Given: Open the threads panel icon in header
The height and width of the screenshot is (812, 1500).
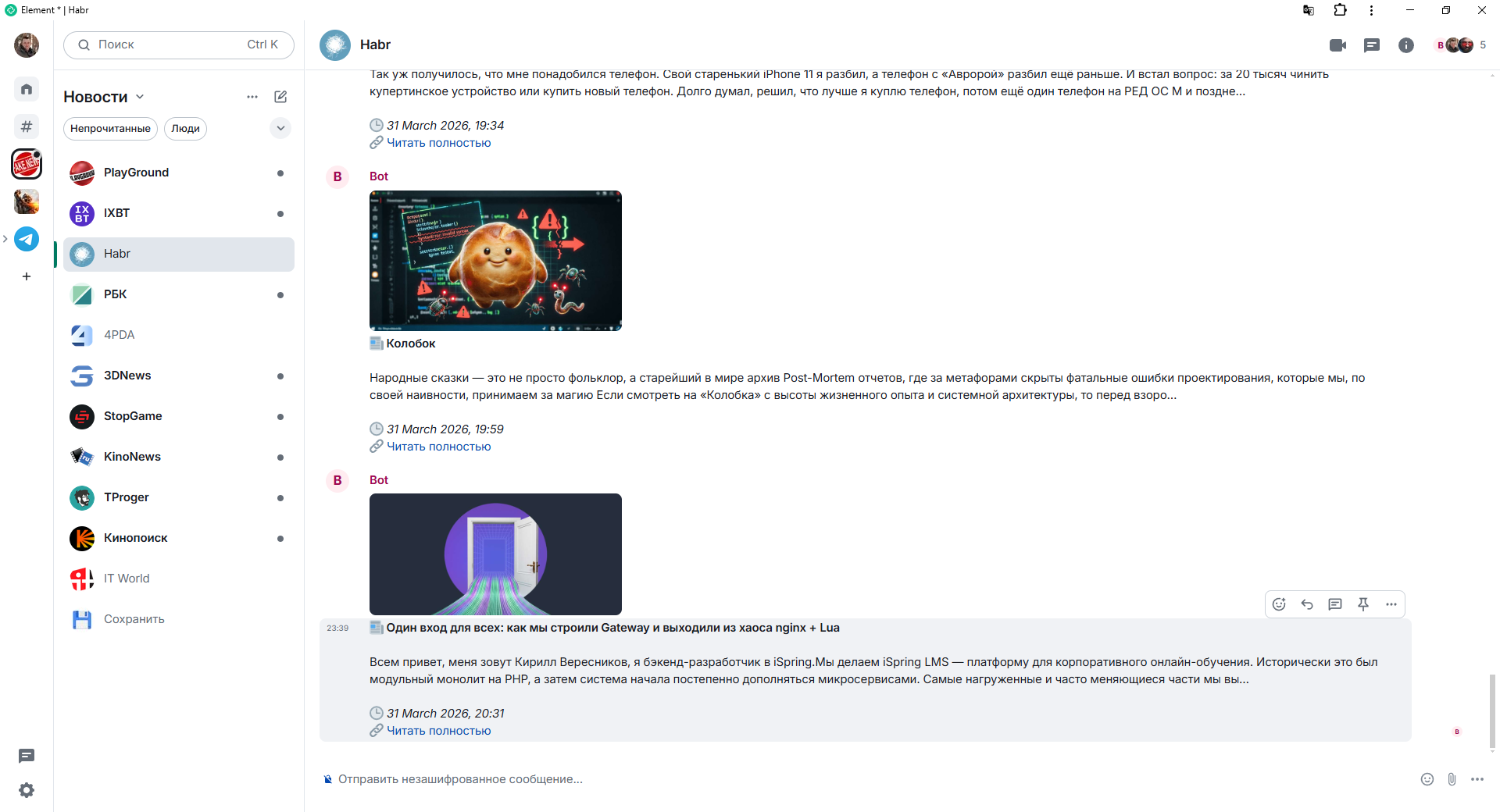Looking at the screenshot, I should [x=1372, y=45].
